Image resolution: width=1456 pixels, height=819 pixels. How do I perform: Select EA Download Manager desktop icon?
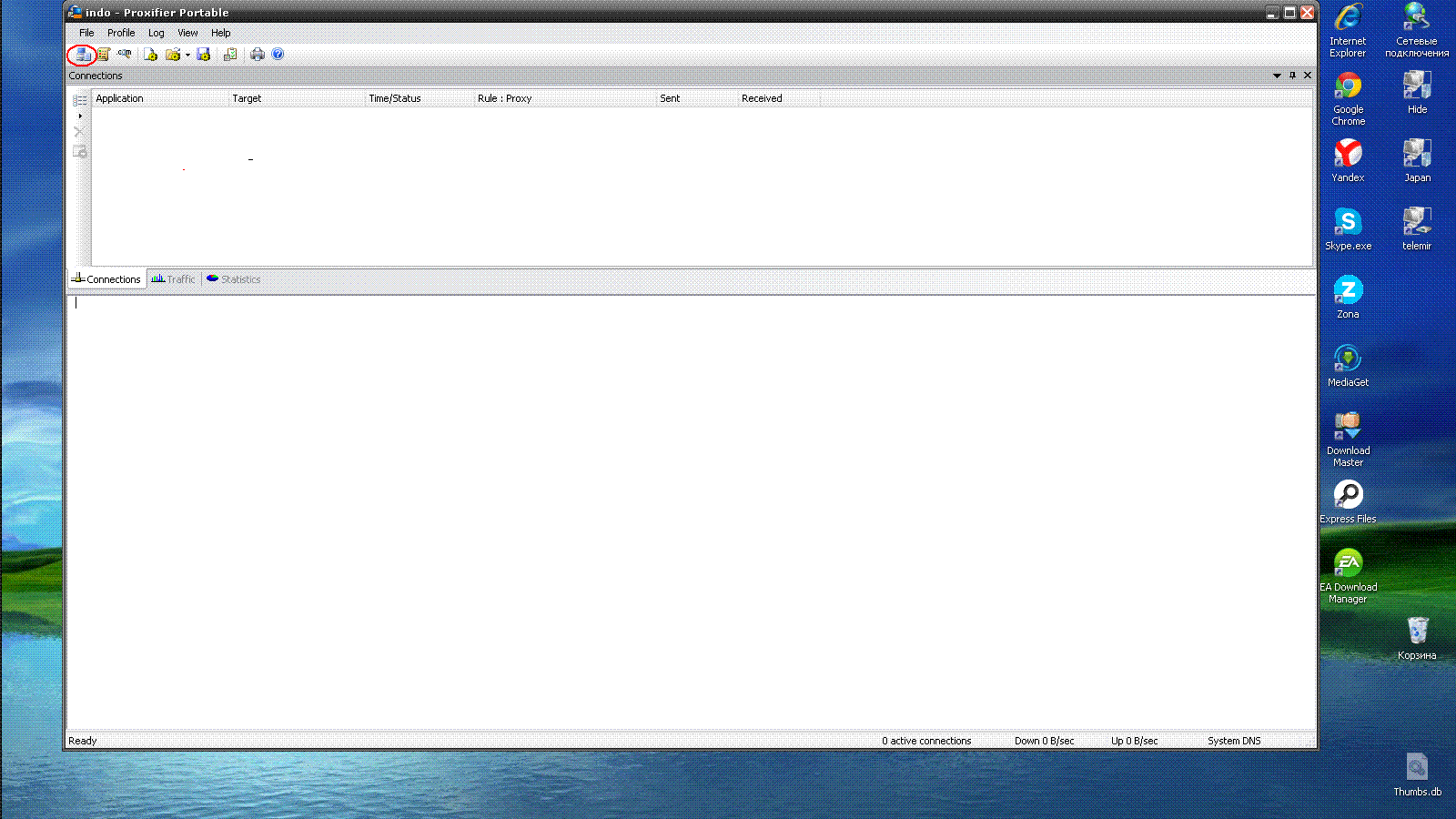tap(1348, 576)
